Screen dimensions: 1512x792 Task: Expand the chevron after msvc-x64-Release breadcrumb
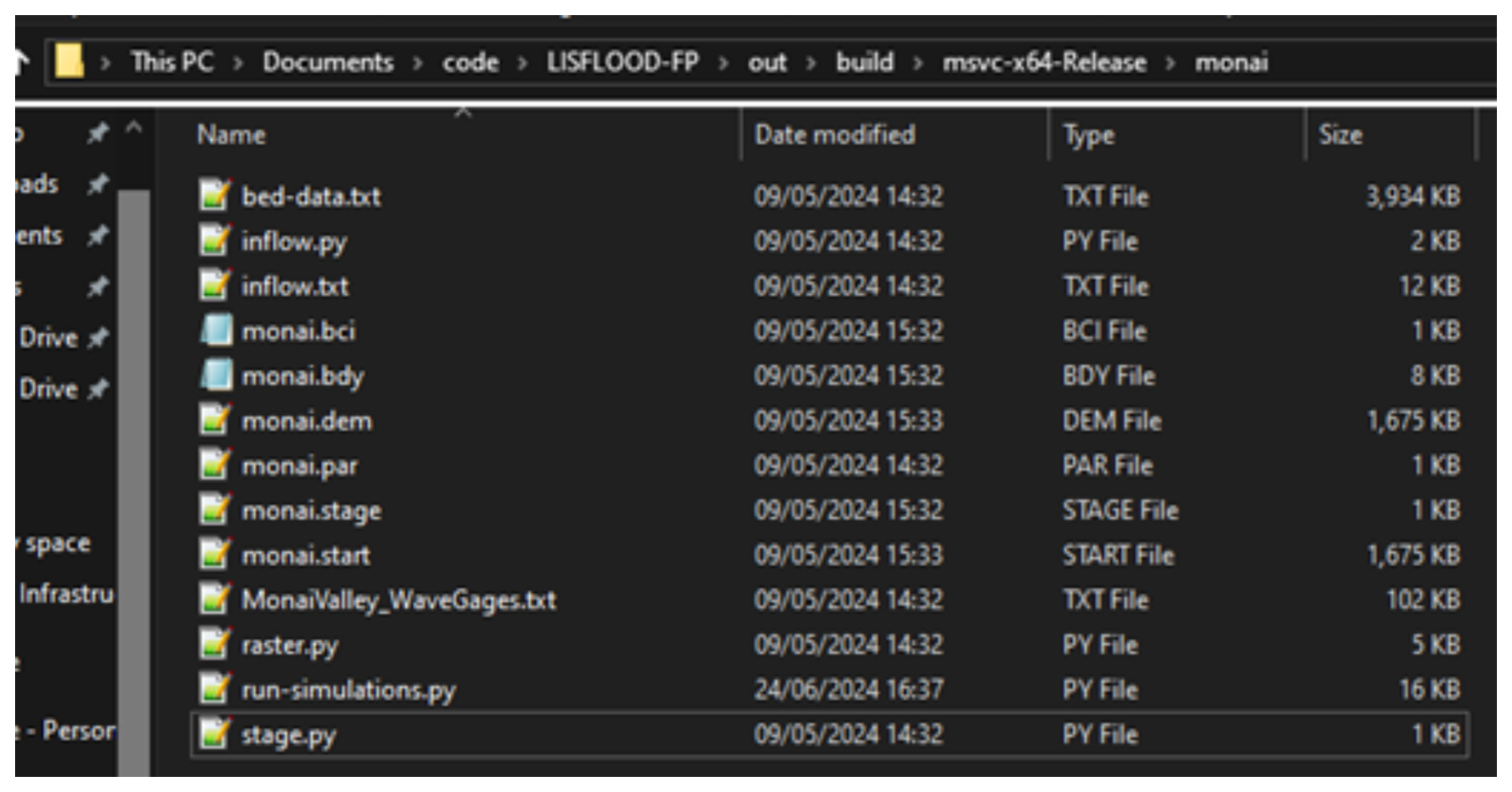coord(1171,62)
